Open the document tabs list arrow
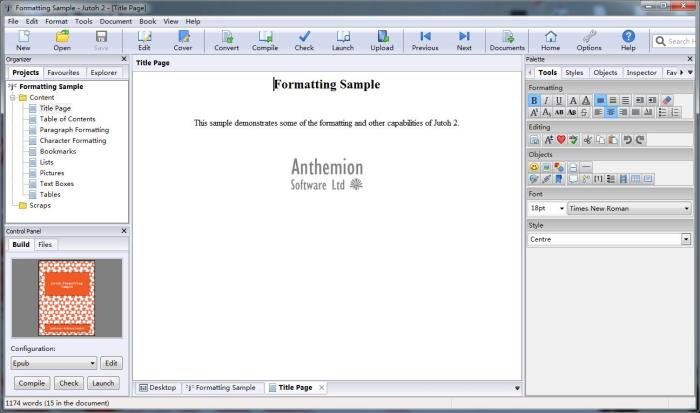Image resolution: width=700 pixels, height=413 pixels. (x=517, y=388)
